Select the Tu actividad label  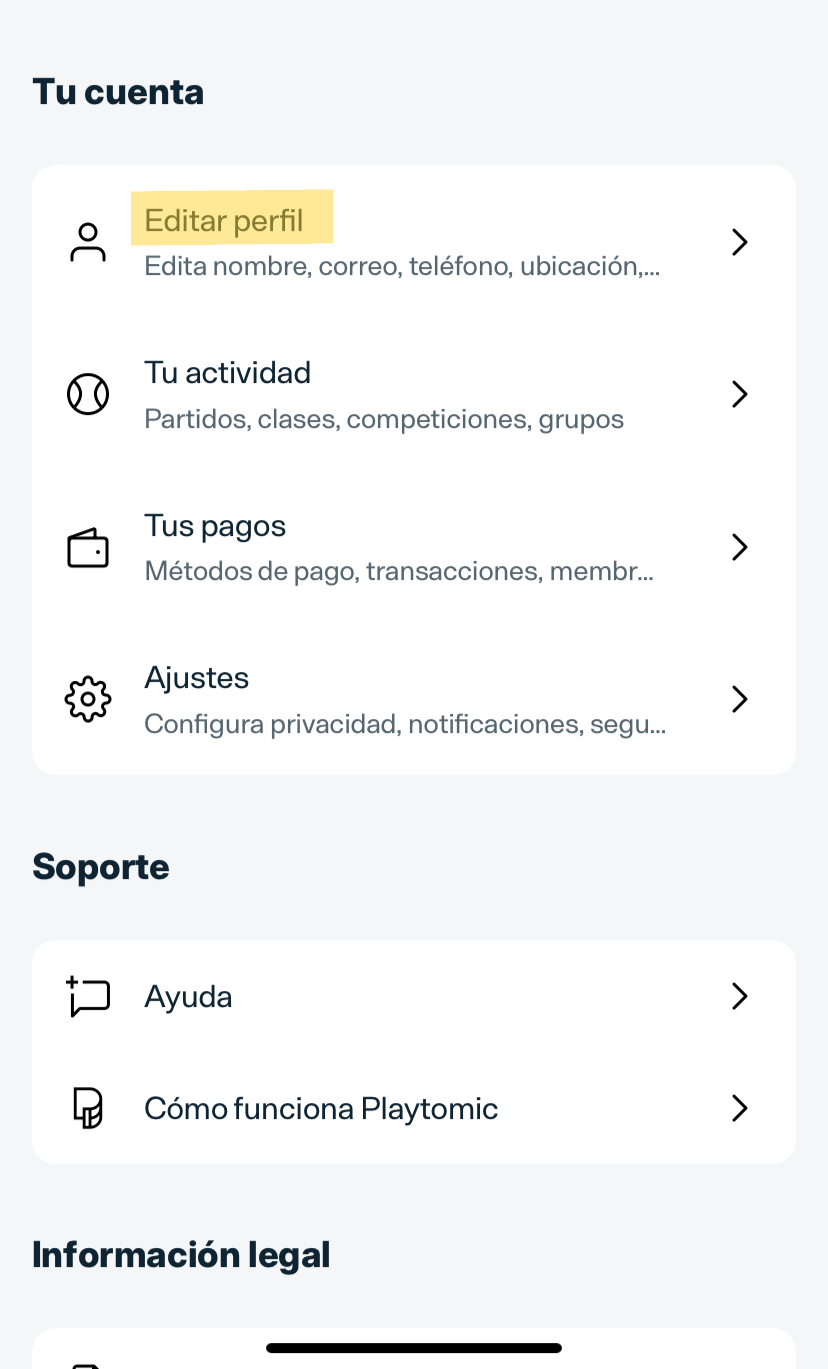click(228, 373)
